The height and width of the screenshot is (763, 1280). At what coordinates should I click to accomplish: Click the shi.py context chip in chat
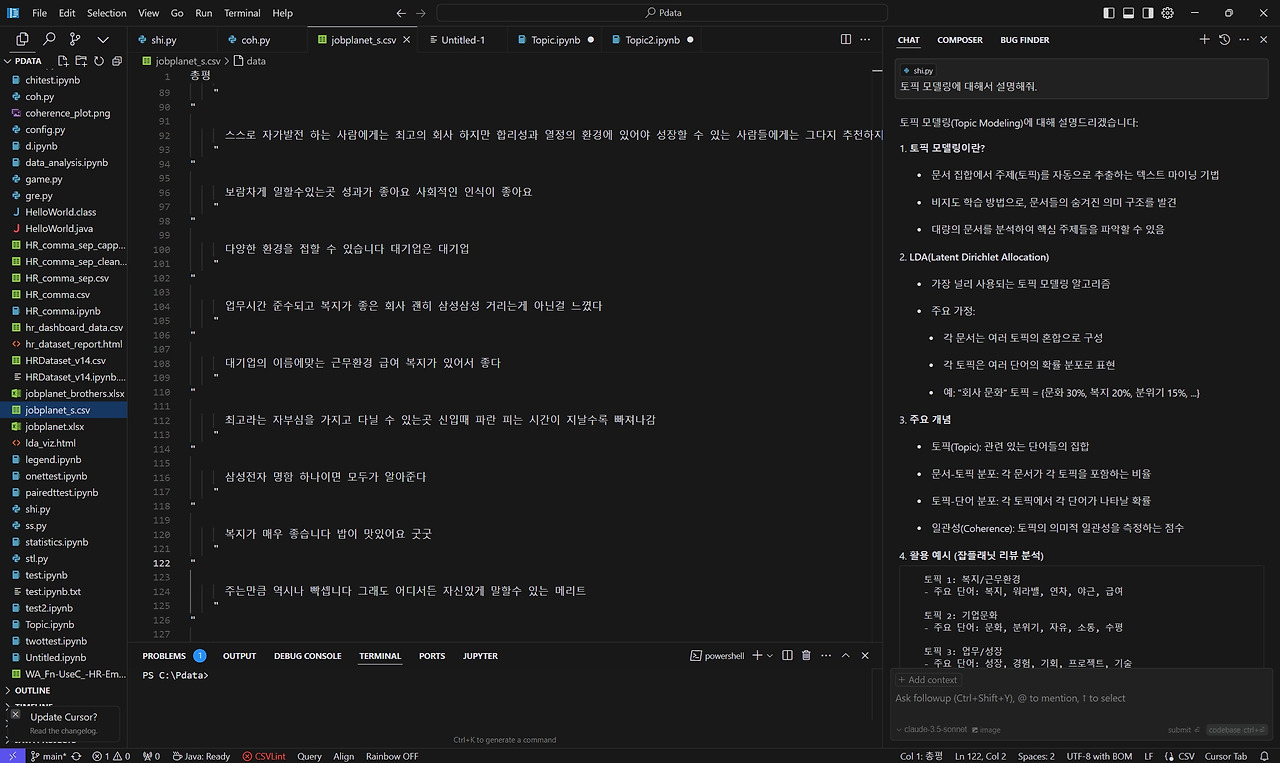tap(918, 71)
